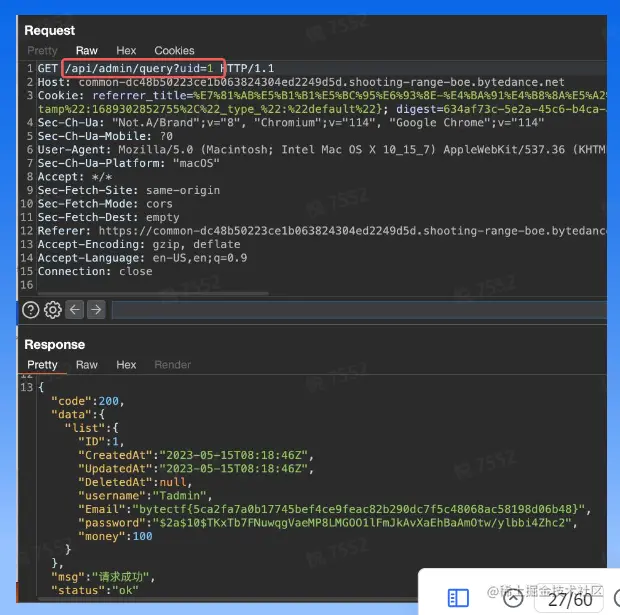Click the request search input field
The width and height of the screenshot is (620, 615).
[x=359, y=310]
